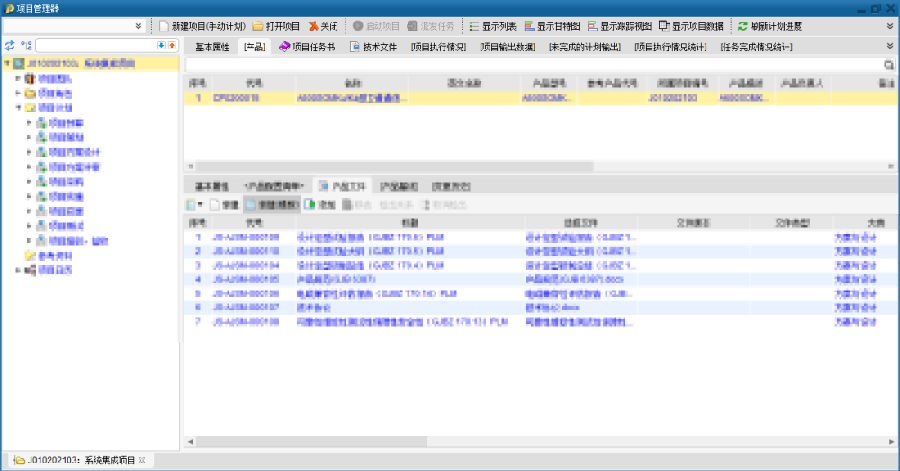Expand the toolbar overflow chevron at far right
The image size is (900, 471).
890,25
